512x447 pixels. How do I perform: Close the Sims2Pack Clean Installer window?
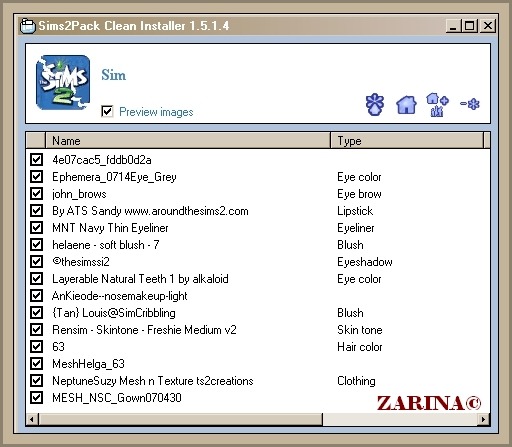click(488, 26)
